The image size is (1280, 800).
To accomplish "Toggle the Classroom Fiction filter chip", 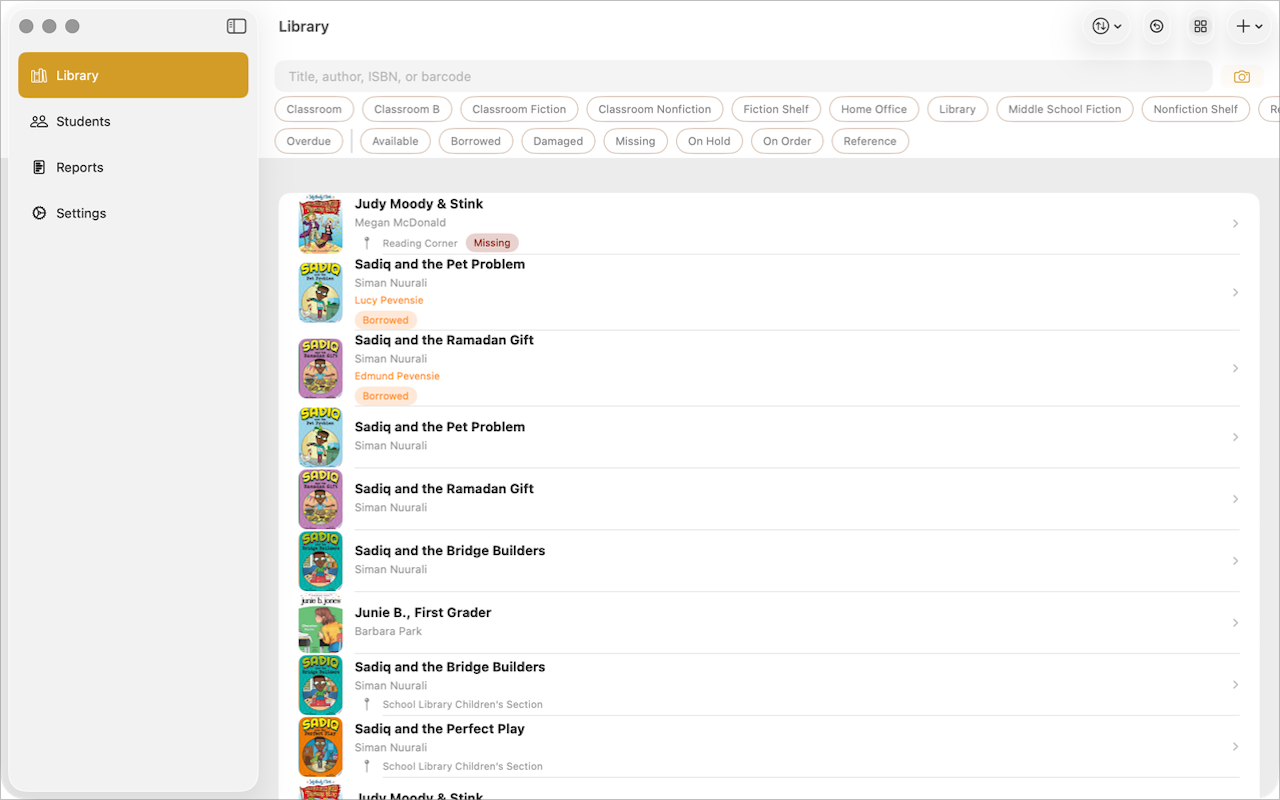I will tap(519, 109).
